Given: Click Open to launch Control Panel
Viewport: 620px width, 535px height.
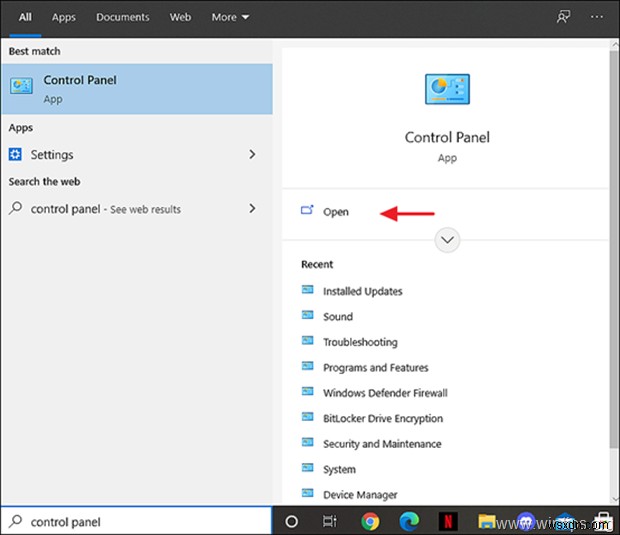Looking at the screenshot, I should 336,212.
